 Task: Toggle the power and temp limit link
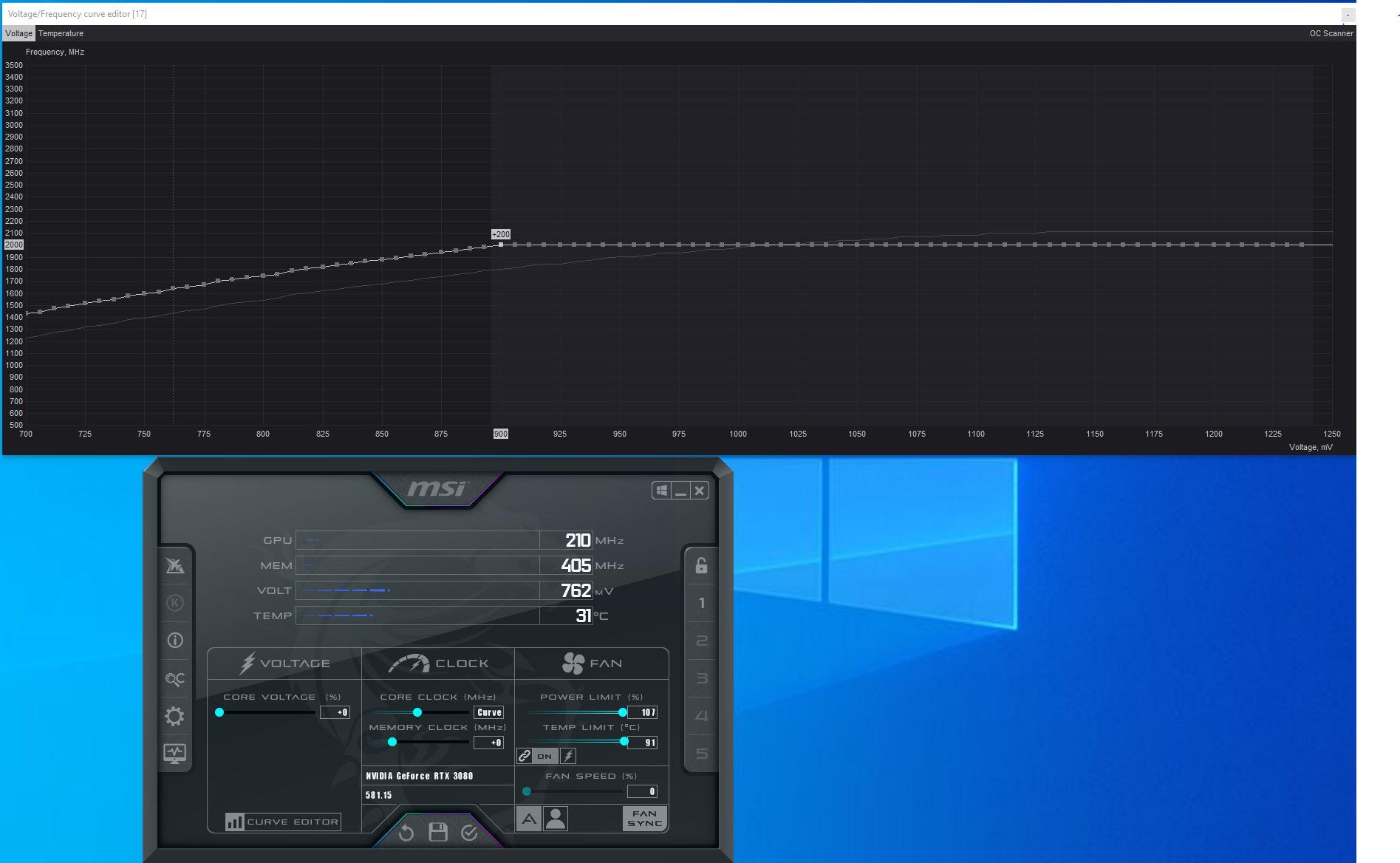point(524,756)
